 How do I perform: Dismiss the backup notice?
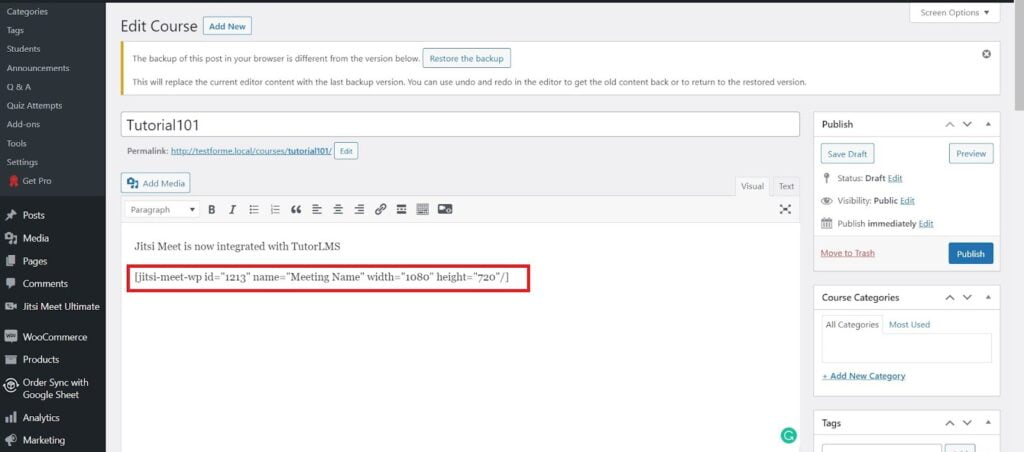tap(986, 54)
